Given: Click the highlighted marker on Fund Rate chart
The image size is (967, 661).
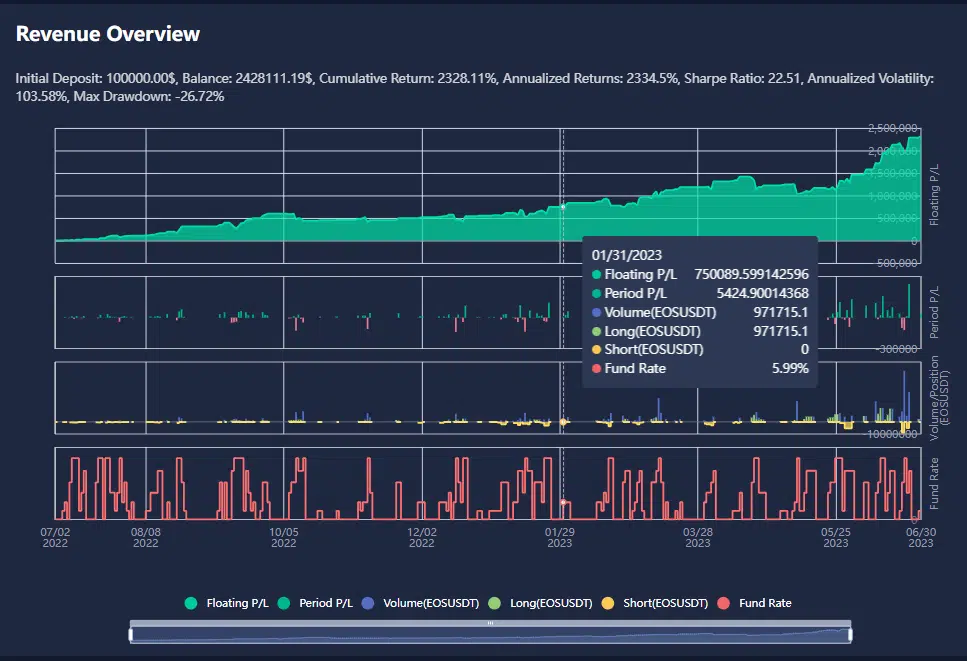Looking at the screenshot, I should 563,502.
